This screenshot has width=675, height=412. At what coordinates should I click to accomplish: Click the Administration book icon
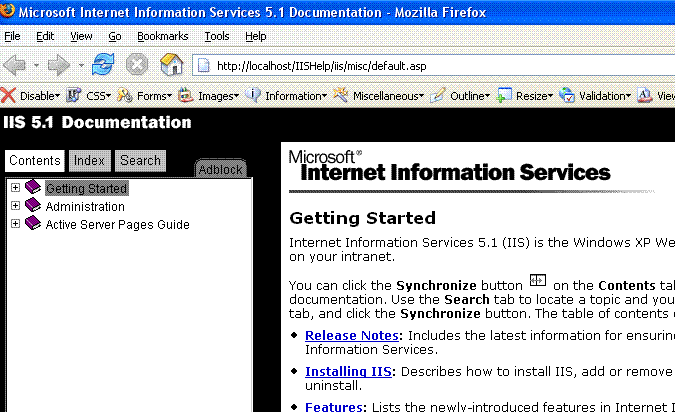pos(33,205)
